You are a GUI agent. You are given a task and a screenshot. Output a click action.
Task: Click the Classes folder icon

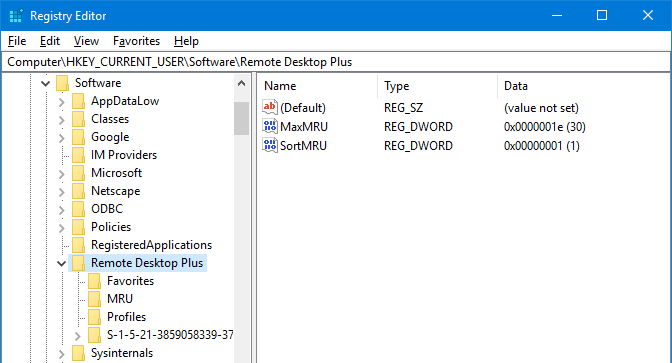[x=78, y=119]
